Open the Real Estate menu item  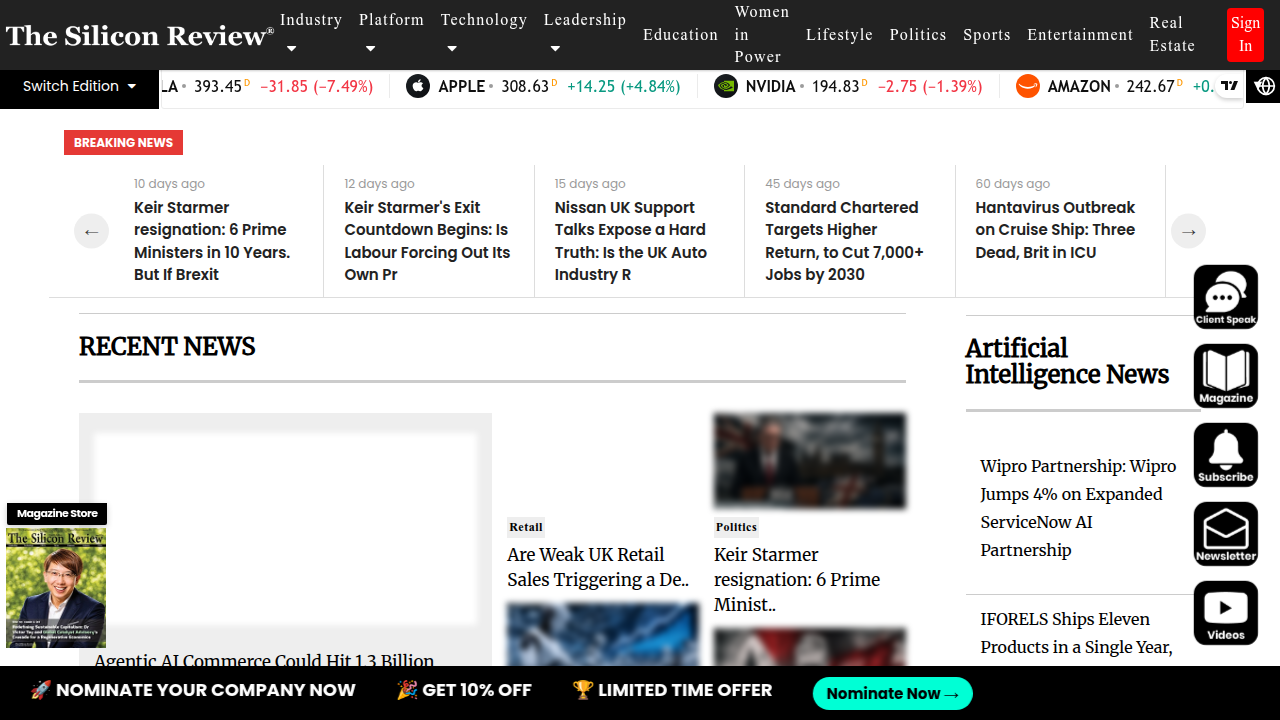tap(1172, 34)
